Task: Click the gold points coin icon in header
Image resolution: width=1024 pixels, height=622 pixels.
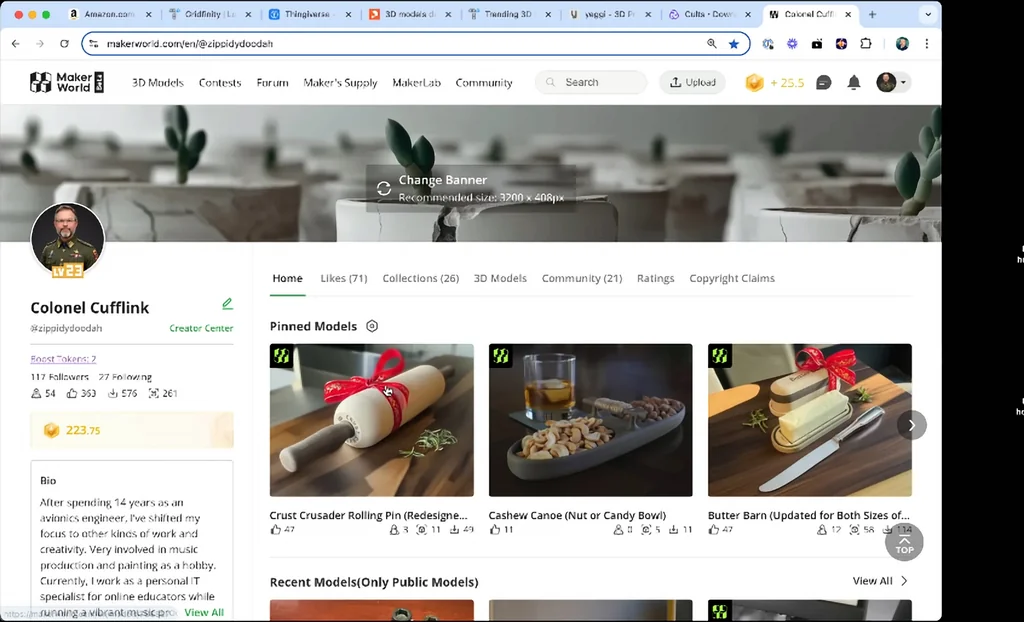Action: (x=754, y=82)
